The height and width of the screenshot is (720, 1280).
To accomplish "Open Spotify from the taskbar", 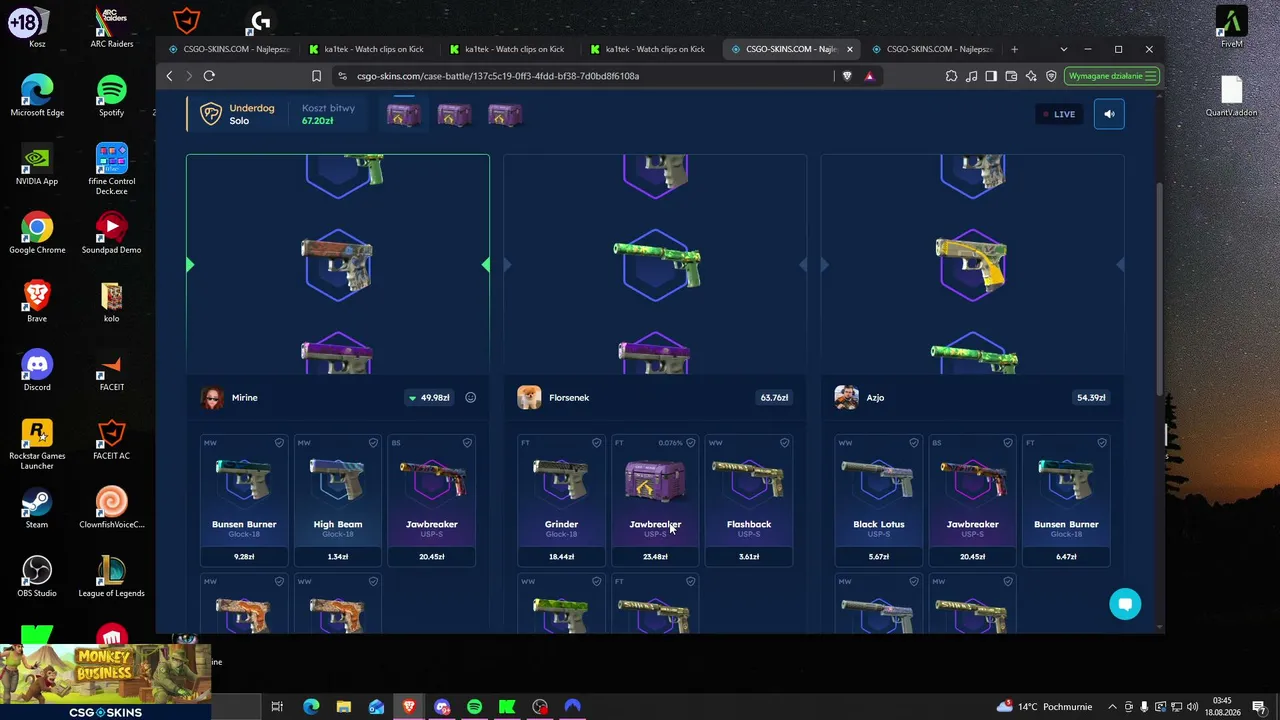I will pyautogui.click(x=475, y=707).
